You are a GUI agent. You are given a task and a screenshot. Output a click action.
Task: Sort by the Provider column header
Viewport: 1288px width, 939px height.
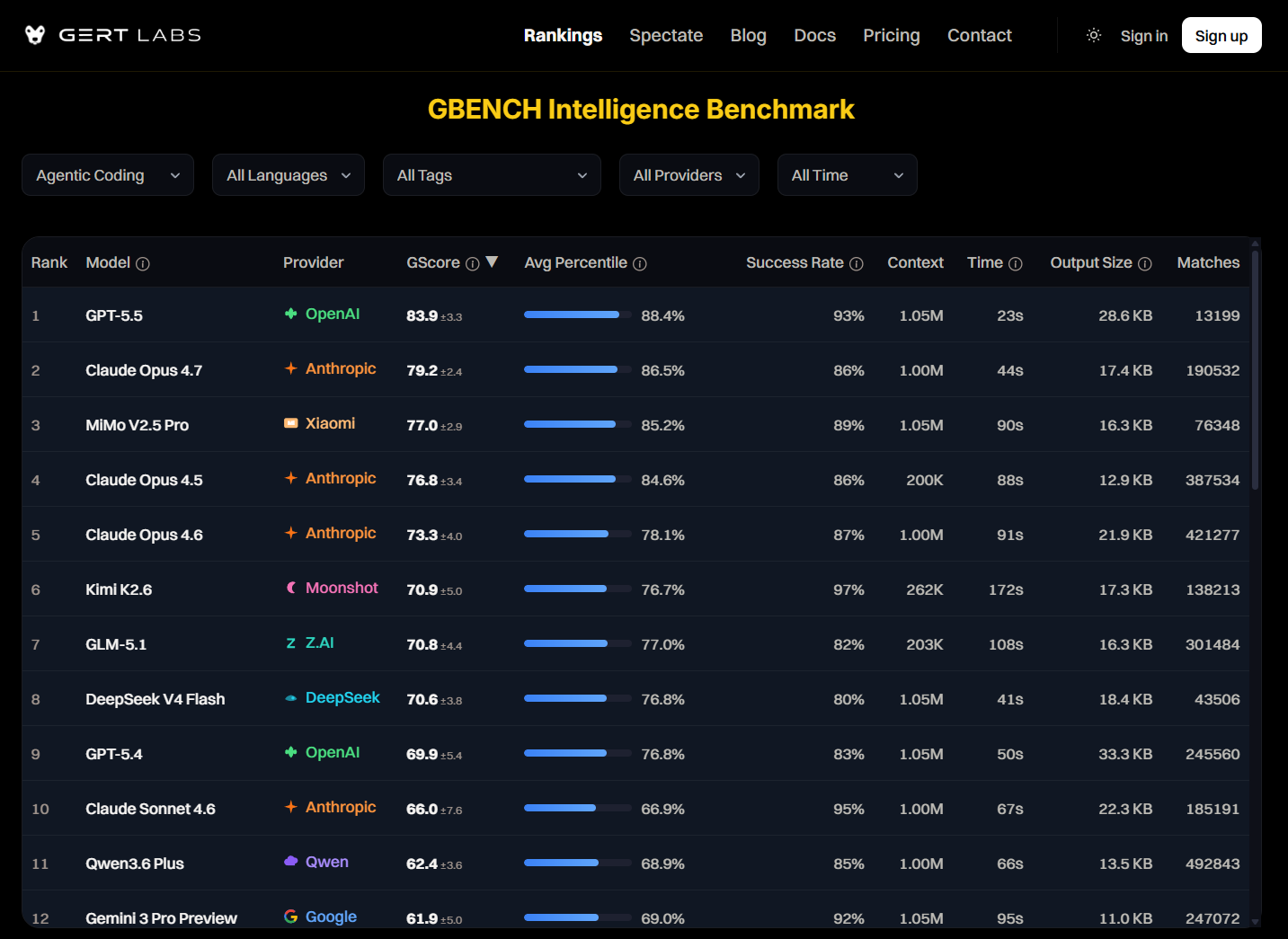click(x=314, y=262)
